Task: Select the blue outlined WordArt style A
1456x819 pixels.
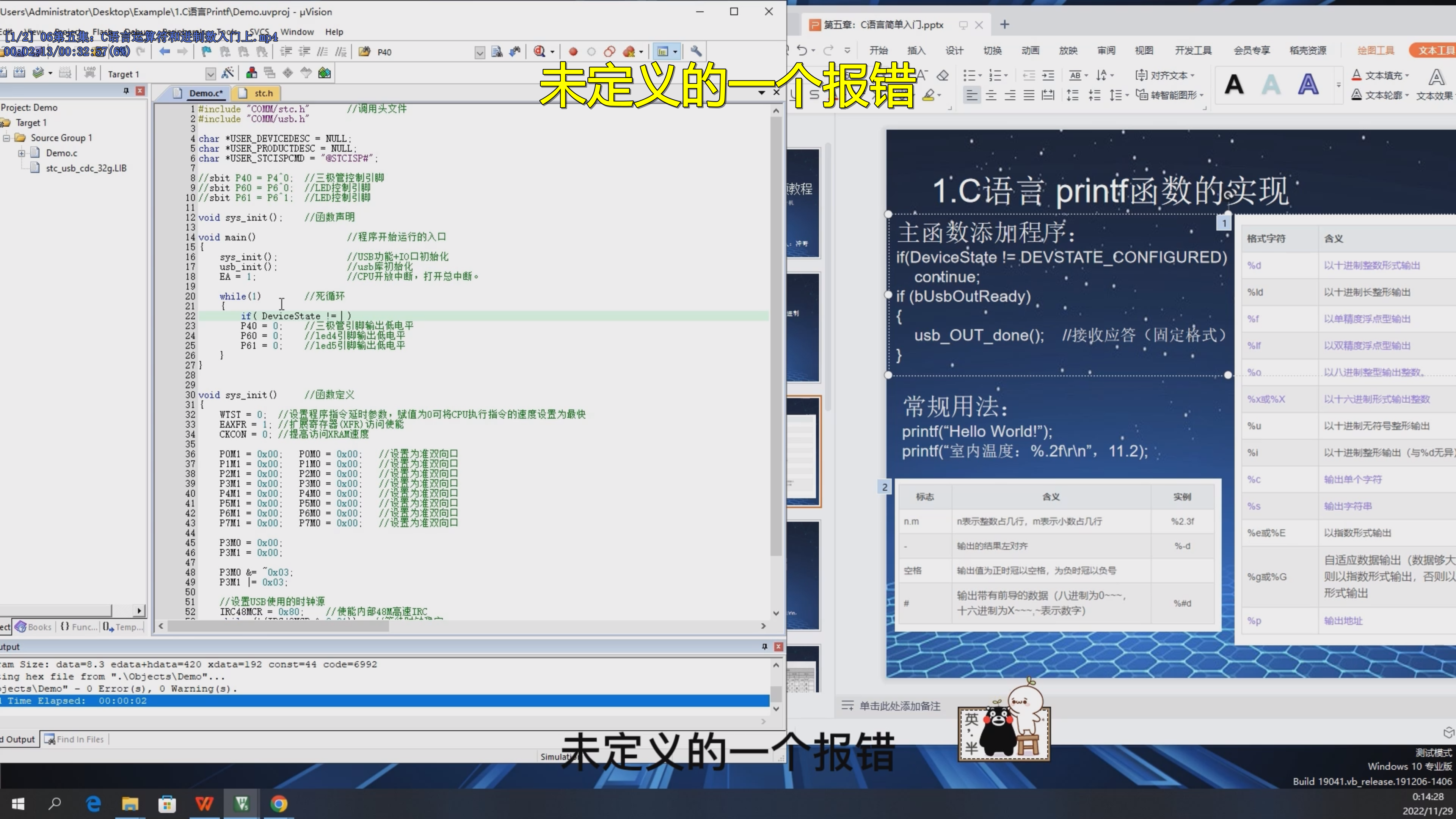Action: pos(1308,85)
